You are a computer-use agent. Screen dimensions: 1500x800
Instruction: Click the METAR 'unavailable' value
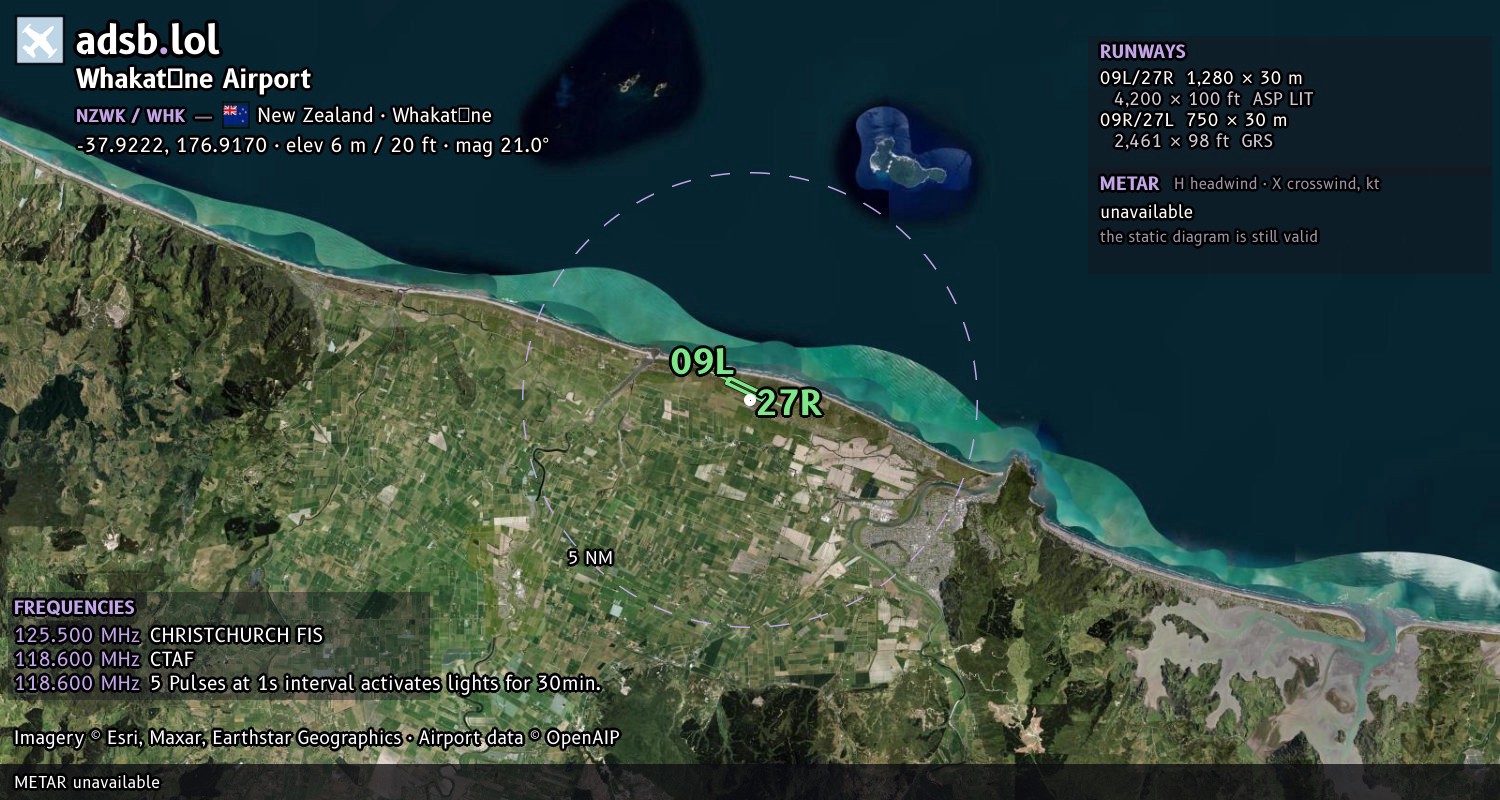[1146, 212]
